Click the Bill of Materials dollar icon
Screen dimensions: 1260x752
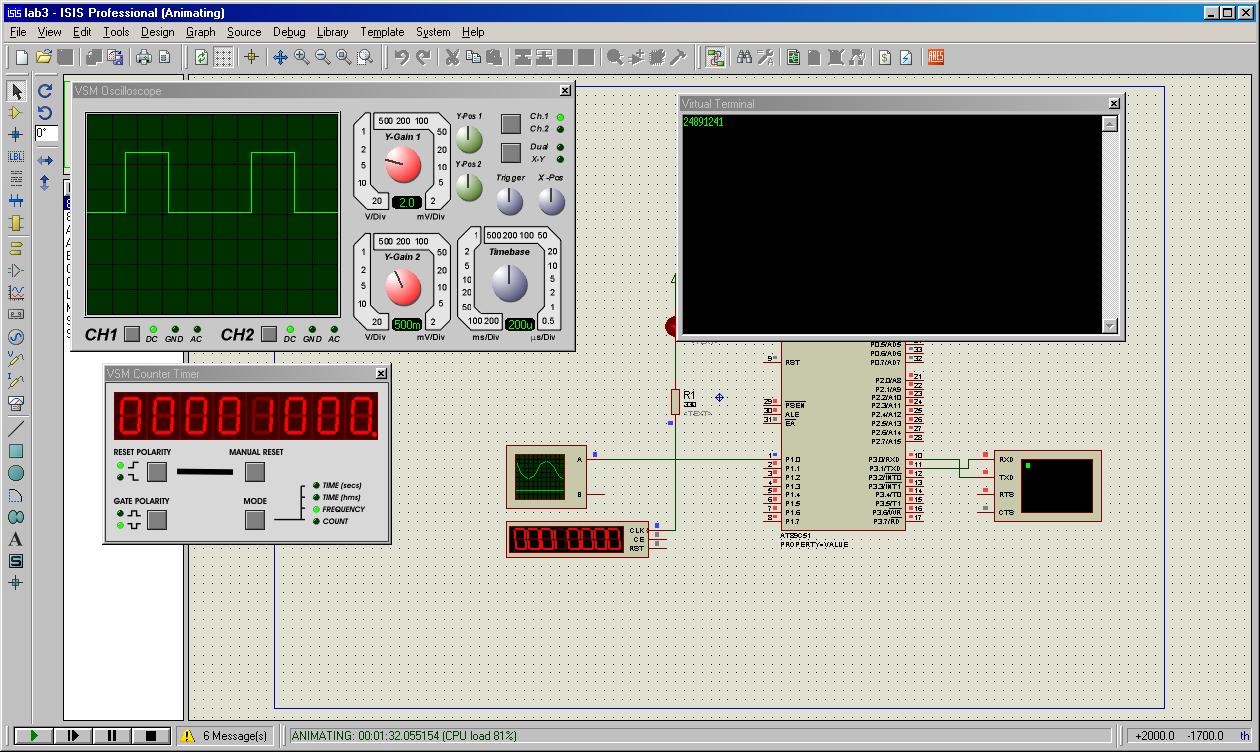tap(885, 57)
